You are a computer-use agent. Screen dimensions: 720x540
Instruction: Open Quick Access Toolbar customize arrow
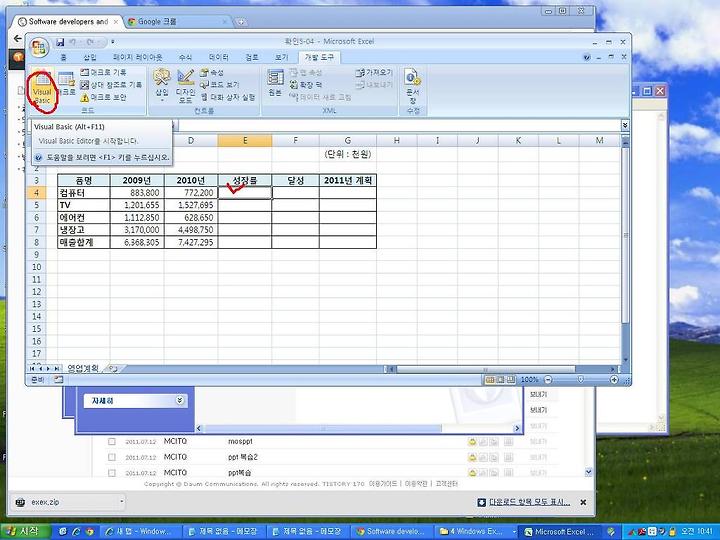click(112, 42)
